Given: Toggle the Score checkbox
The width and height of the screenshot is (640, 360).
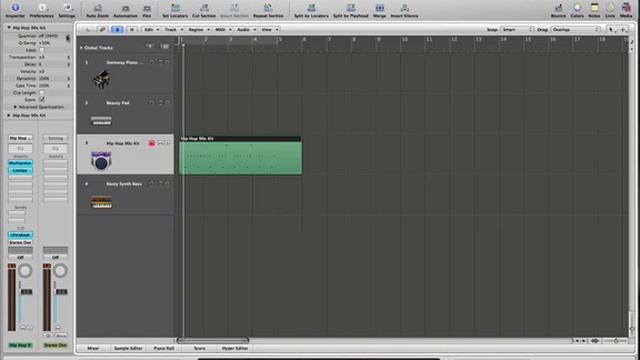Looking at the screenshot, I should click(42, 100).
